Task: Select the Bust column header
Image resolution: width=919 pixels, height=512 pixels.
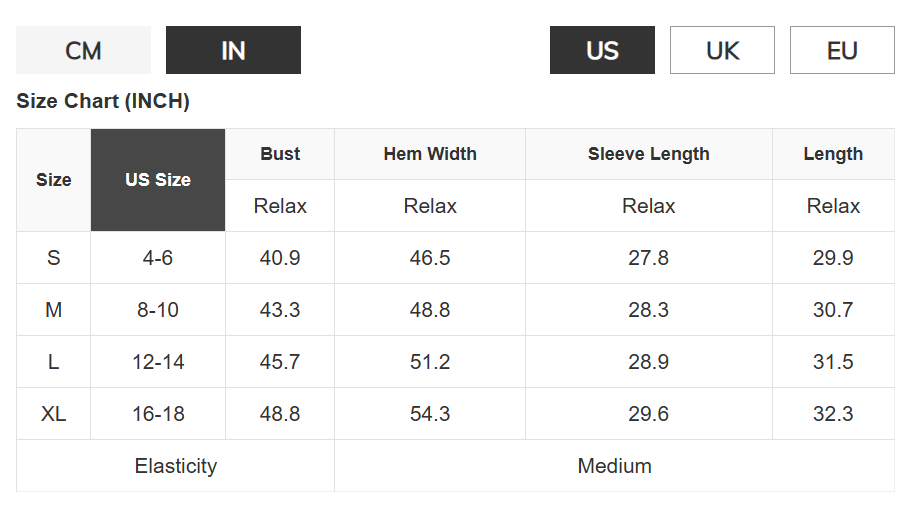Action: (x=280, y=154)
